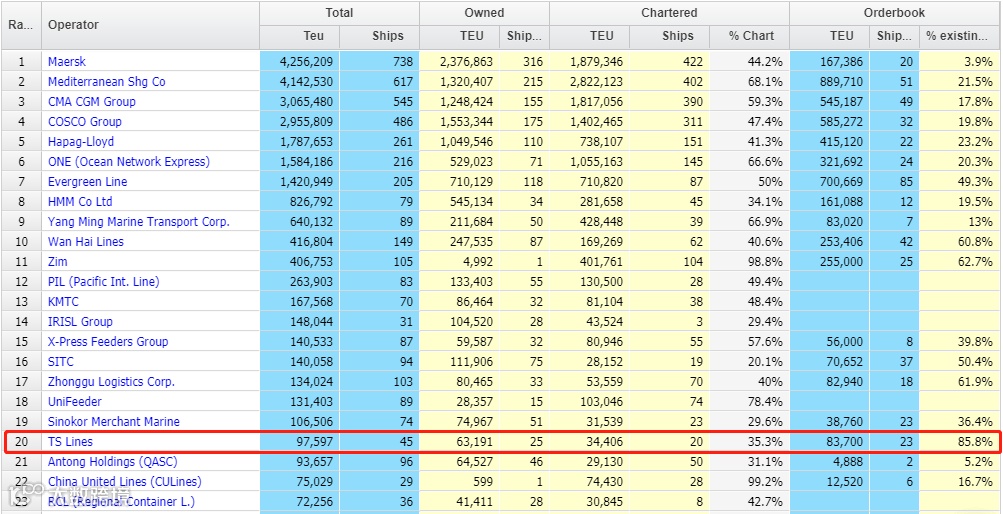Click the Chartered group header
Screen dimensions: 1003x514
coord(669,13)
